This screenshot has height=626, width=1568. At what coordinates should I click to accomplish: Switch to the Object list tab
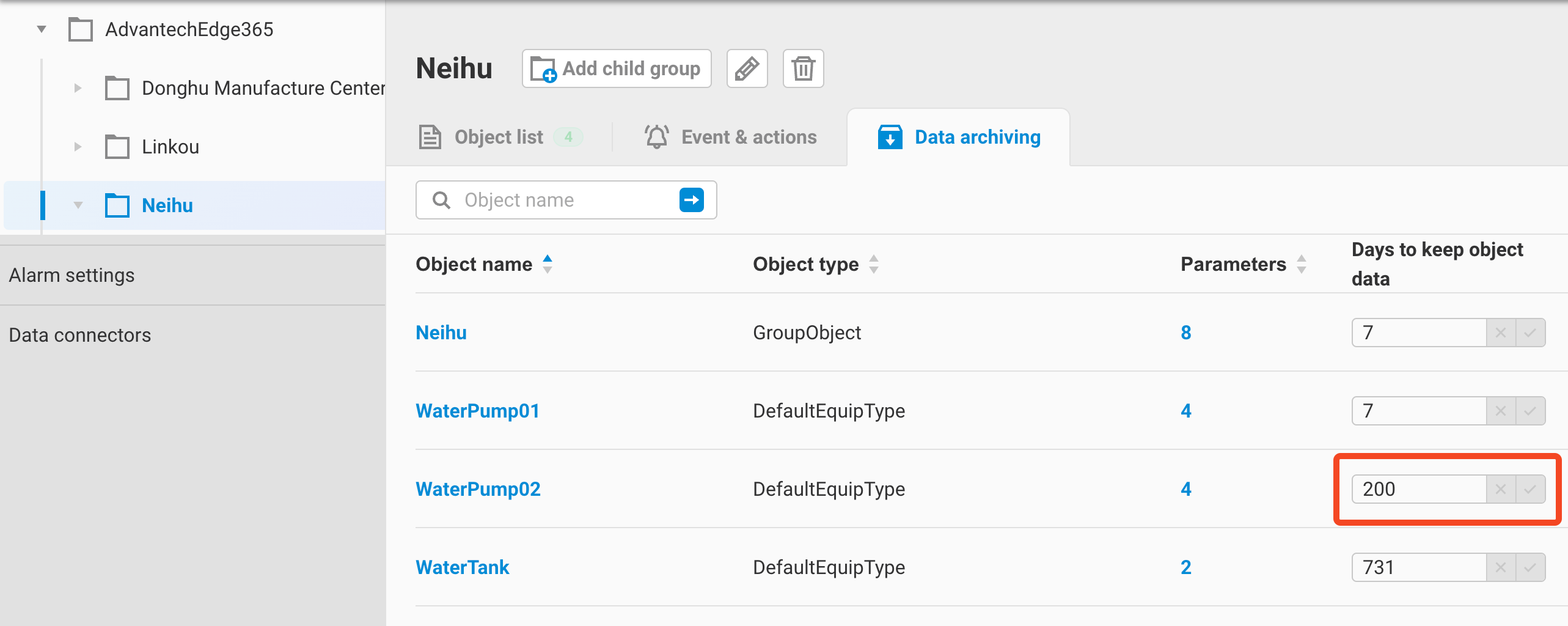tap(499, 137)
